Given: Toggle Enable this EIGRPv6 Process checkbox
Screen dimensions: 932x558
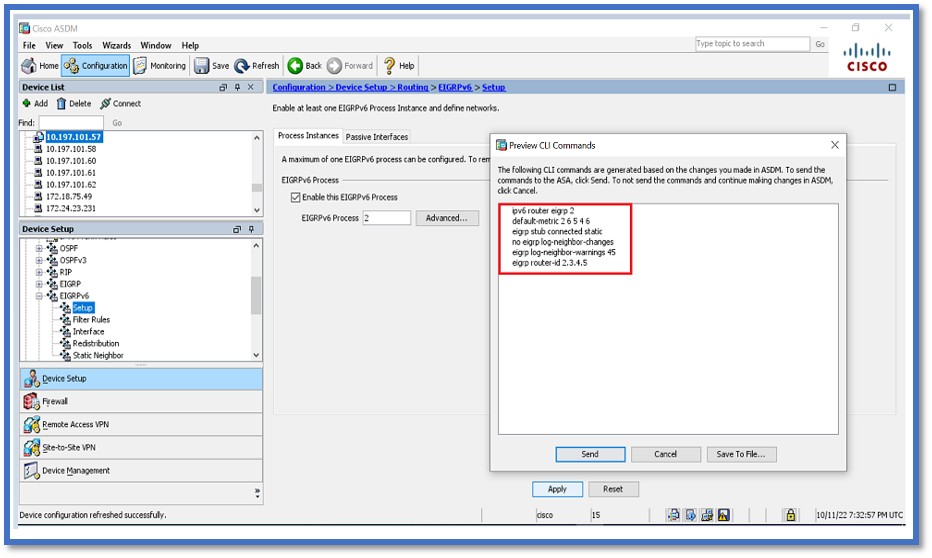Looking at the screenshot, I should click(295, 197).
